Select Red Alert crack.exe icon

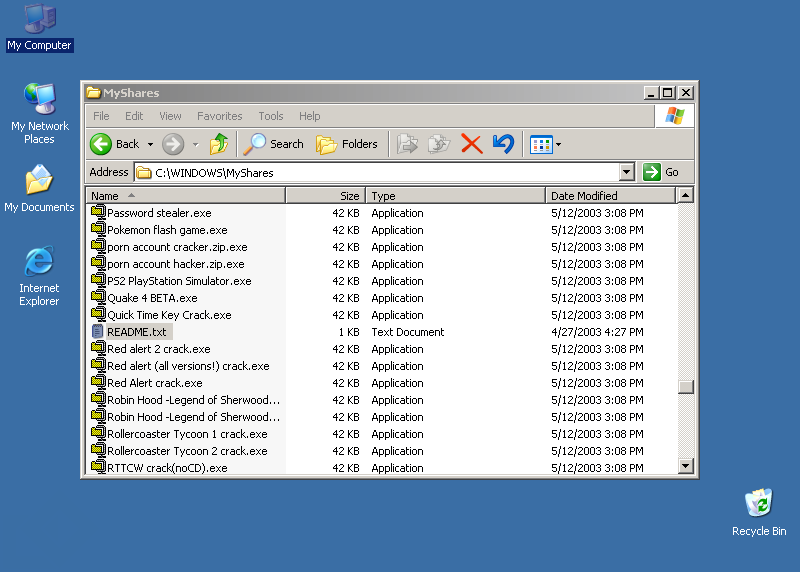(x=98, y=382)
